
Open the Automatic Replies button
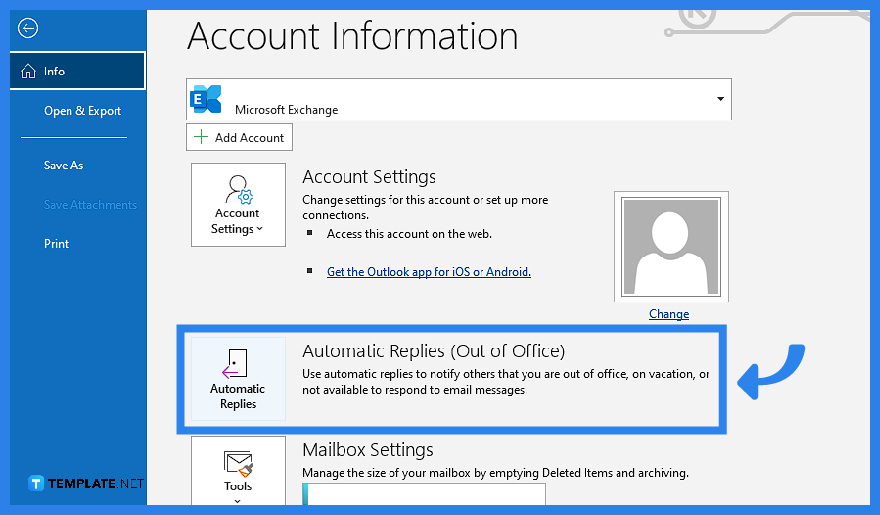tap(238, 379)
